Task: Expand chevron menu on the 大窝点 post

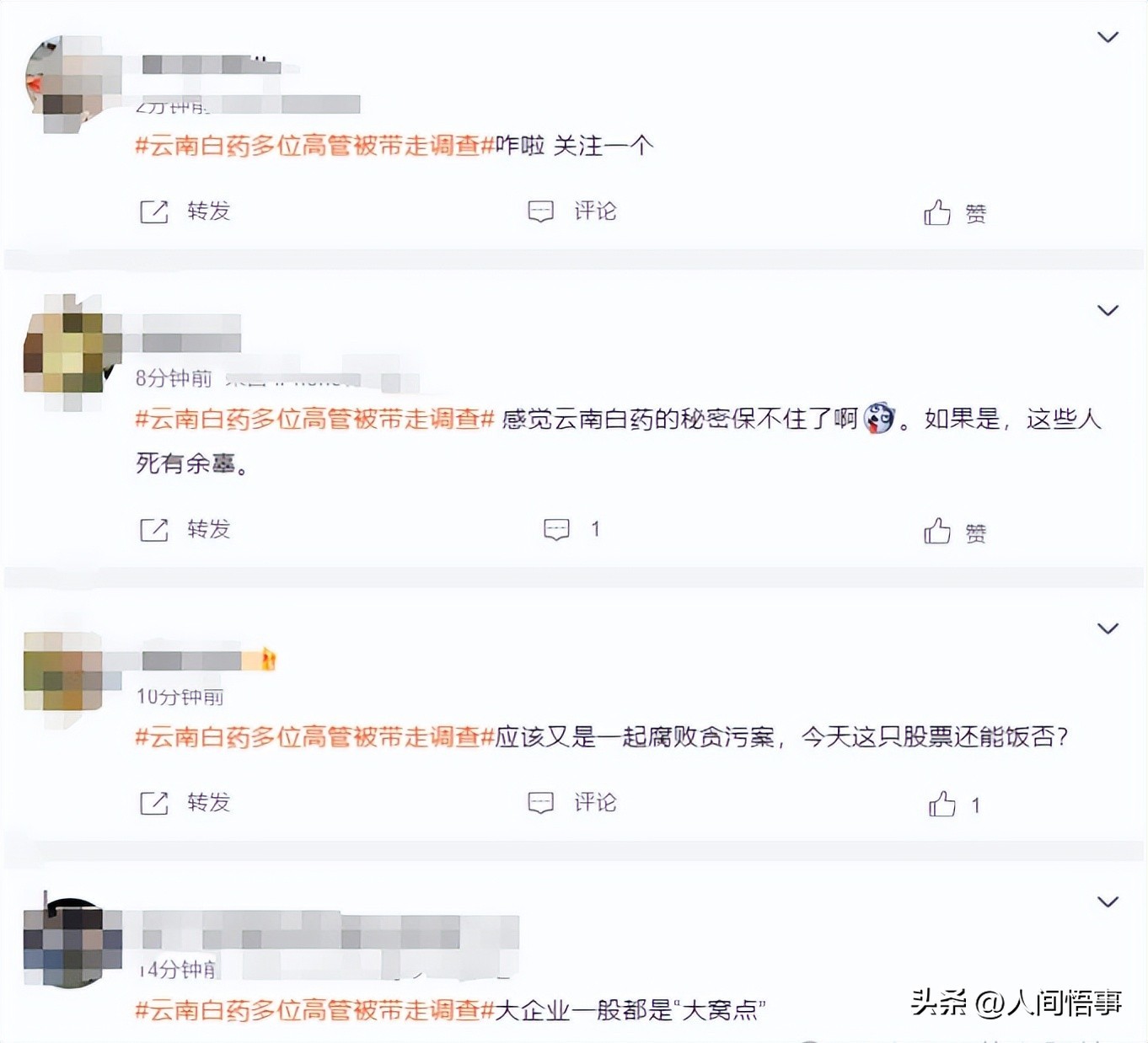Action: (x=1108, y=901)
